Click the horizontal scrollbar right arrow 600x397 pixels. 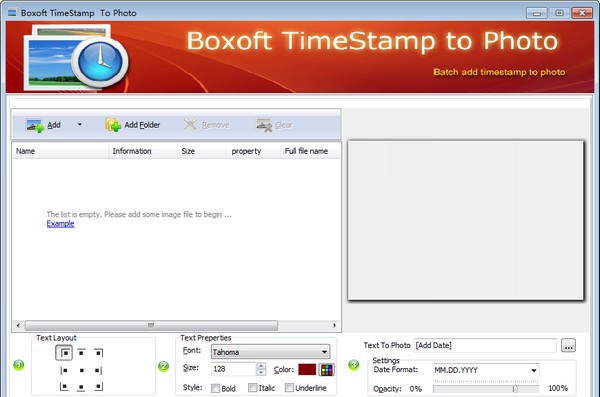tap(334, 325)
